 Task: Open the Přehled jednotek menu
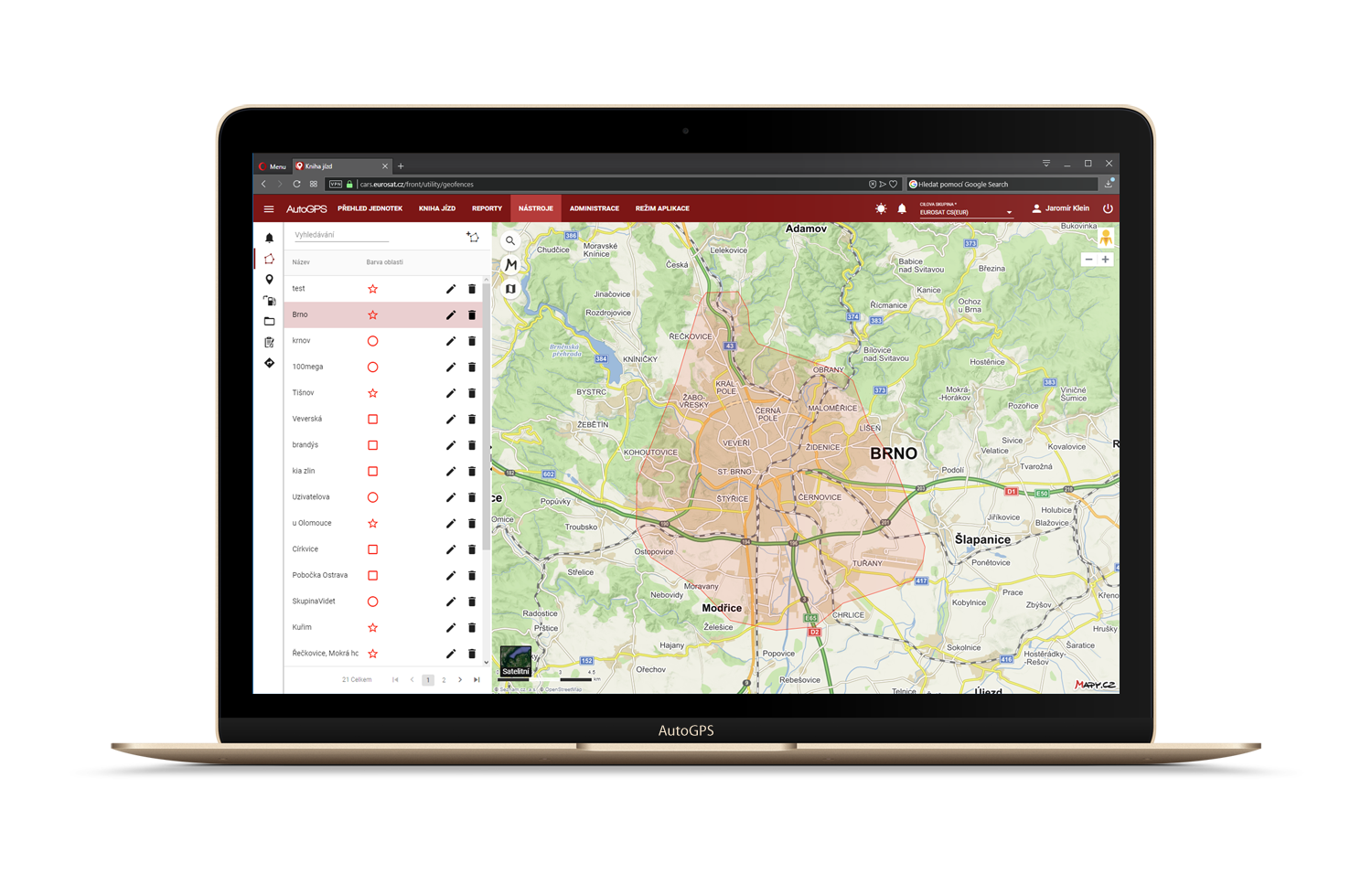point(370,209)
